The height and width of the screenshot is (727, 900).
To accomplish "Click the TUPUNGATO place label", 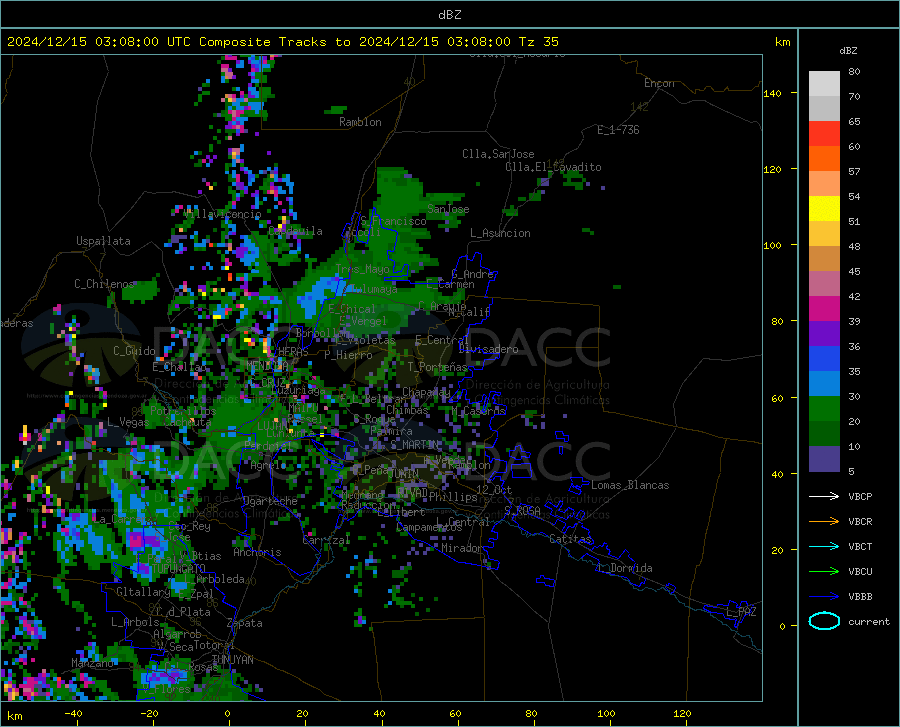I will point(179,569).
